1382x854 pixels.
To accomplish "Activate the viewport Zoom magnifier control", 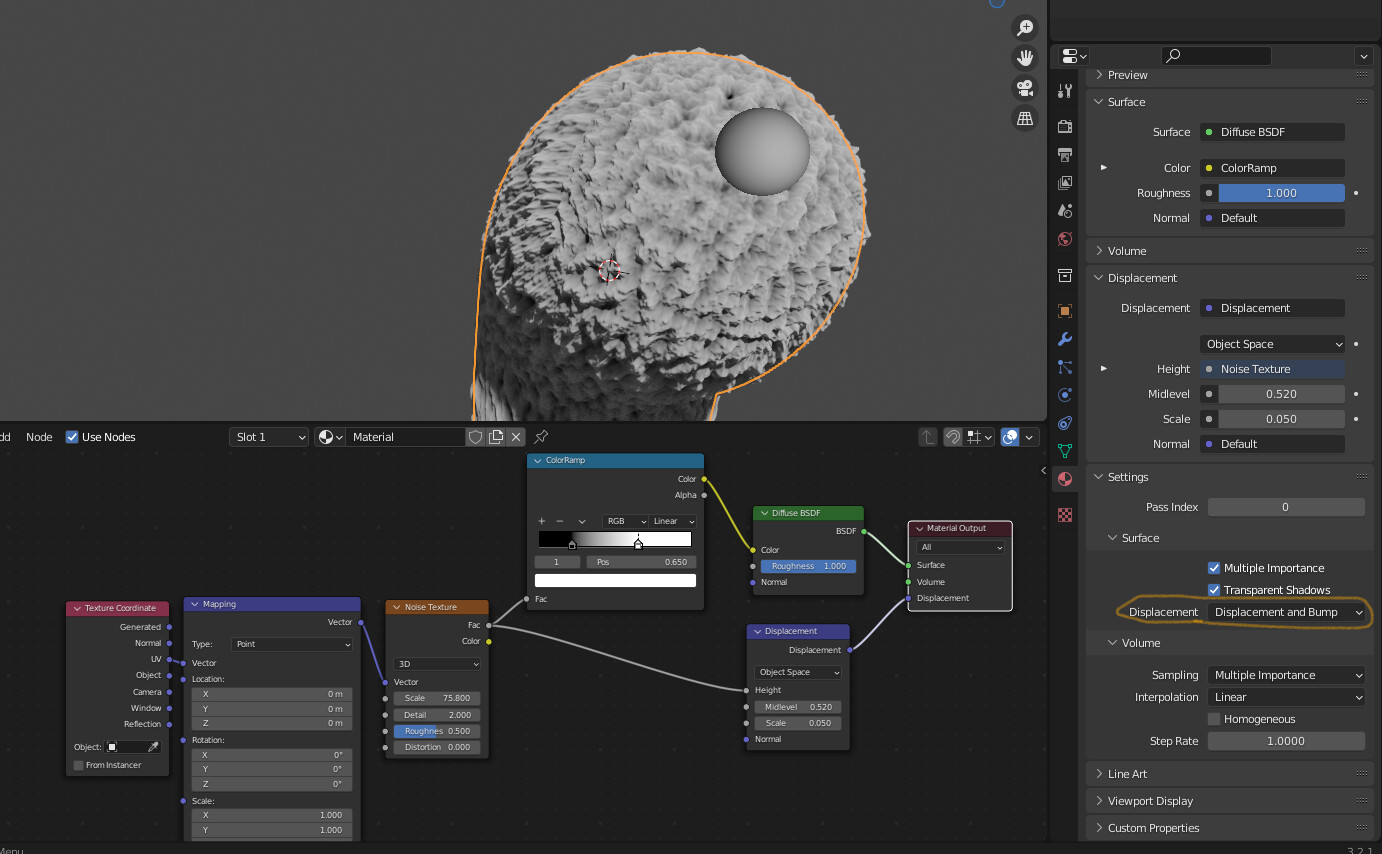I will [x=1025, y=27].
